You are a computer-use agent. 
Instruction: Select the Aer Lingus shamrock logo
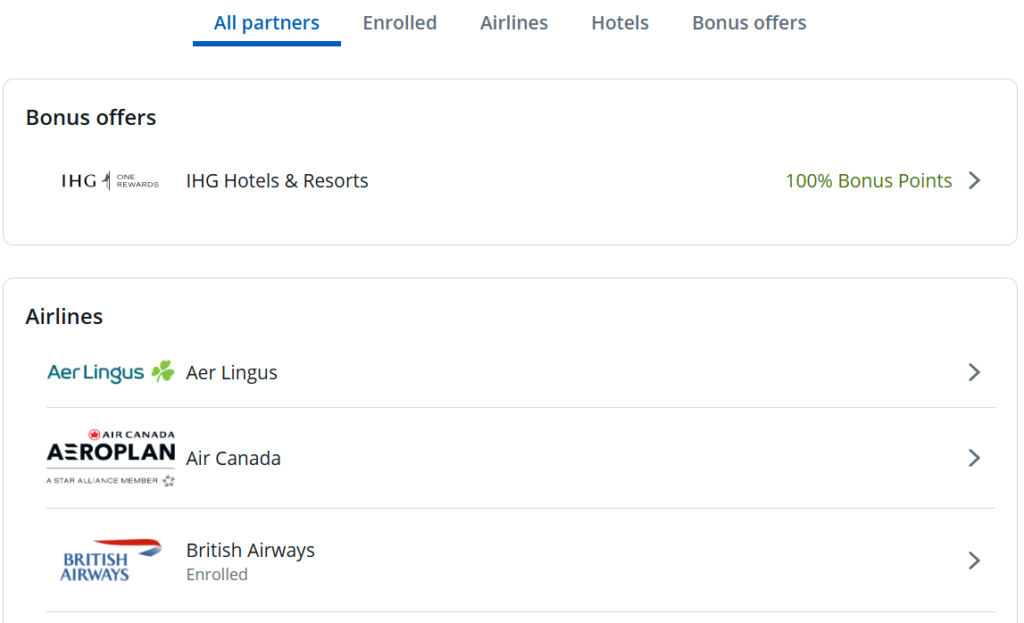click(x=162, y=372)
